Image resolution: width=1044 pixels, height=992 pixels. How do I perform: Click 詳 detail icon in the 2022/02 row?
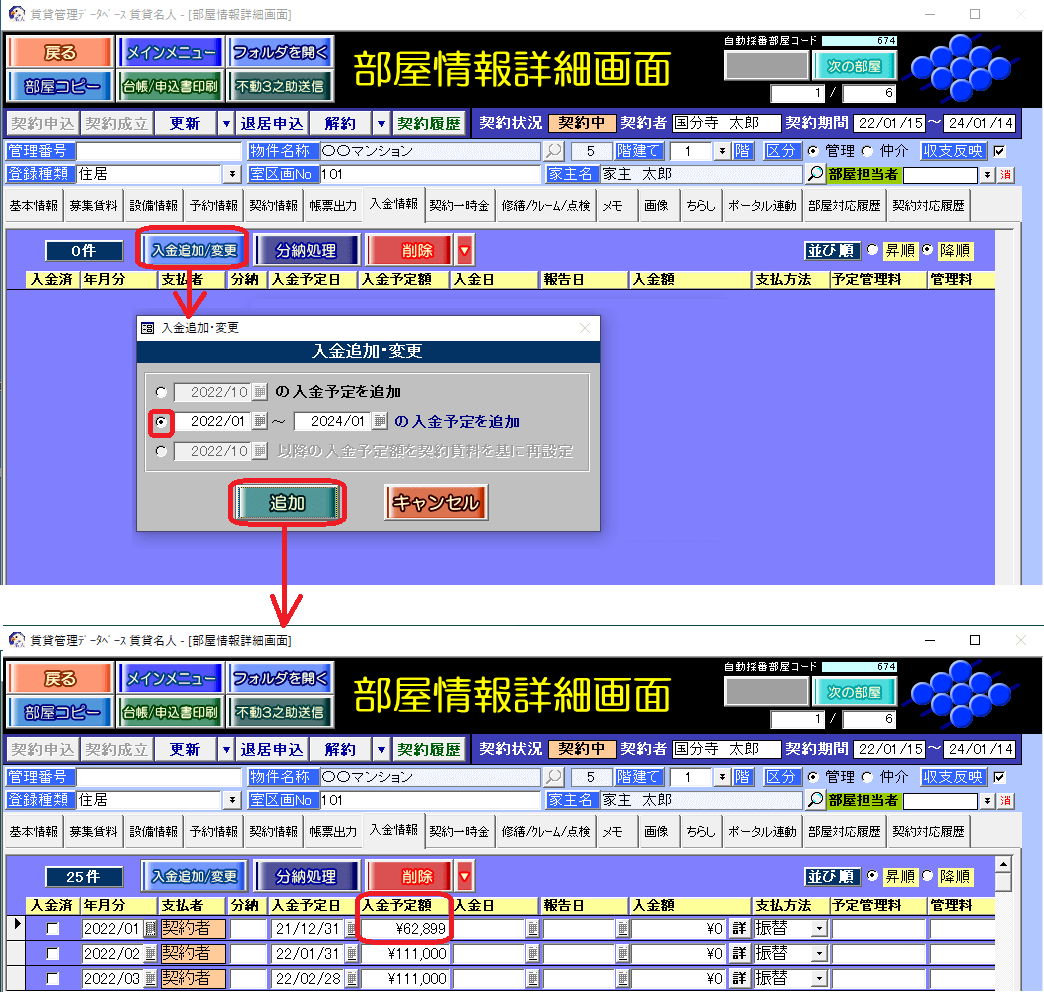740,953
